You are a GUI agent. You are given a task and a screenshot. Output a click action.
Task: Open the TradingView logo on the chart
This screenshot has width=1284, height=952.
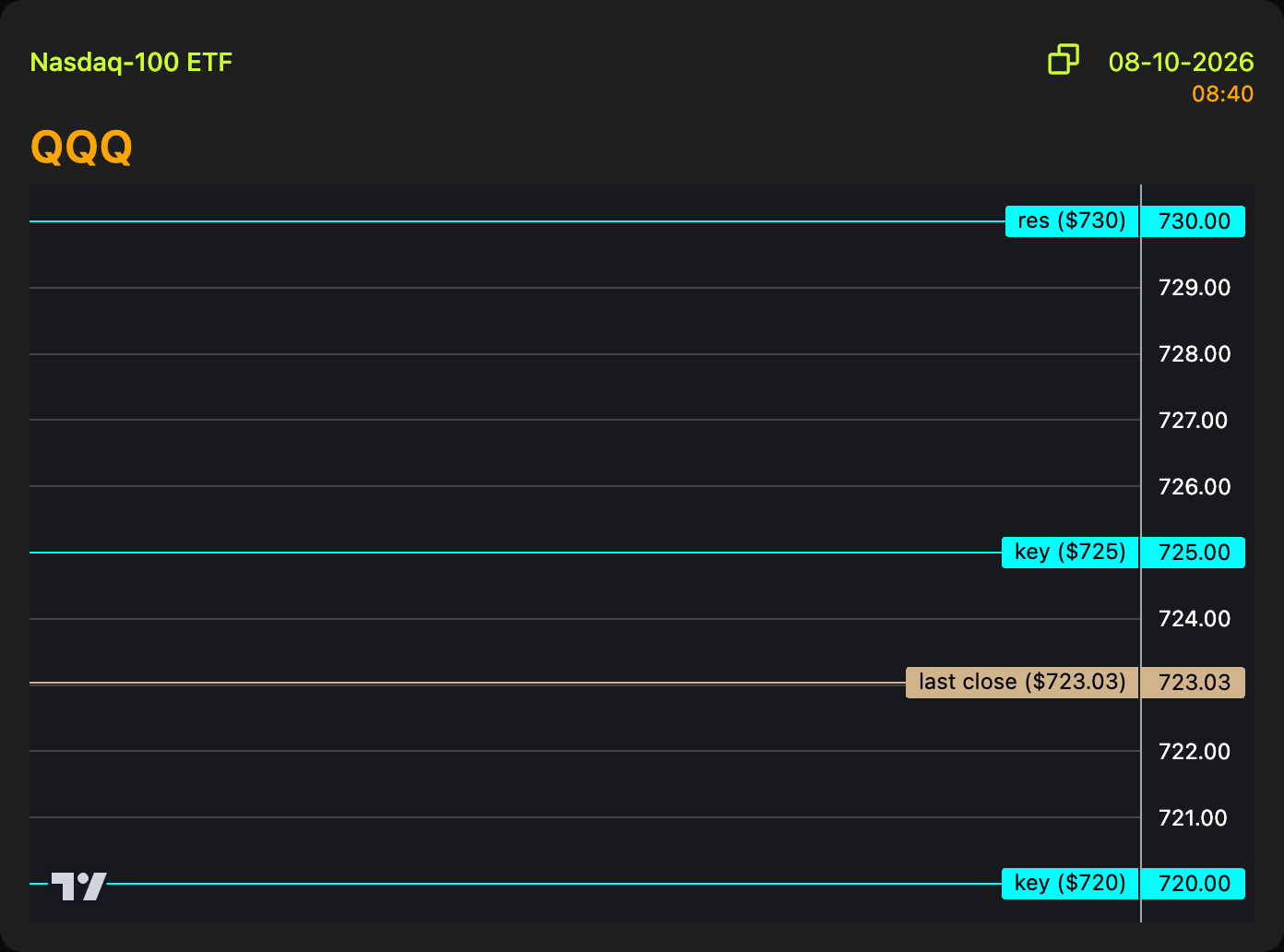[x=78, y=886]
